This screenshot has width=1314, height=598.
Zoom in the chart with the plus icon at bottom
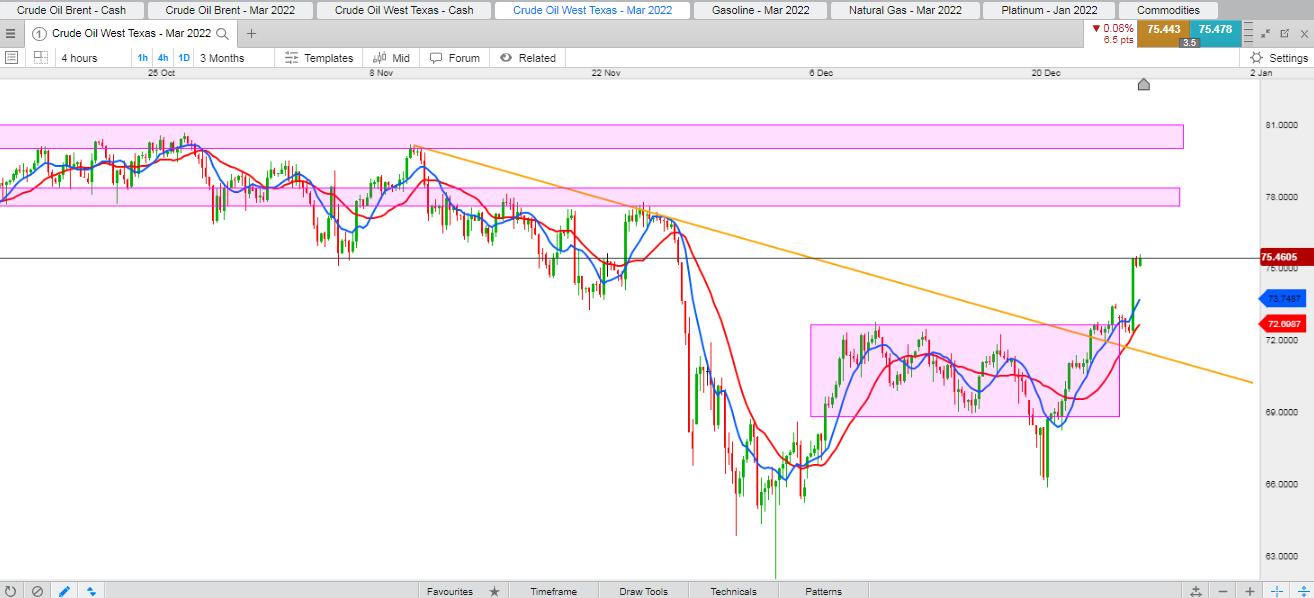(1250, 591)
